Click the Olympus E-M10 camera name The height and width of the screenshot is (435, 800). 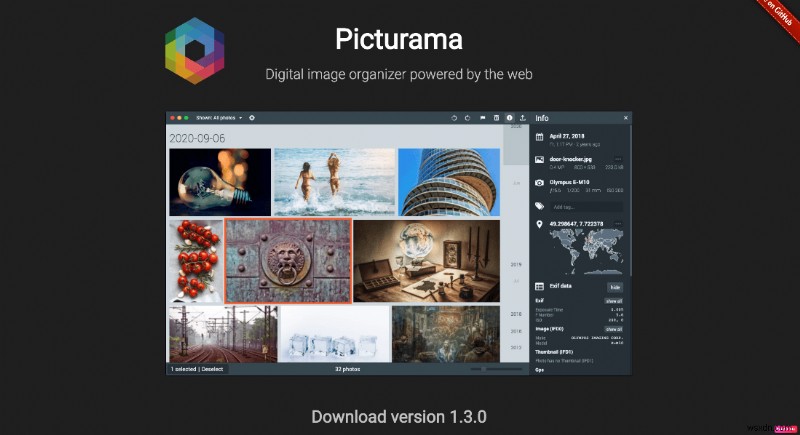pos(569,182)
